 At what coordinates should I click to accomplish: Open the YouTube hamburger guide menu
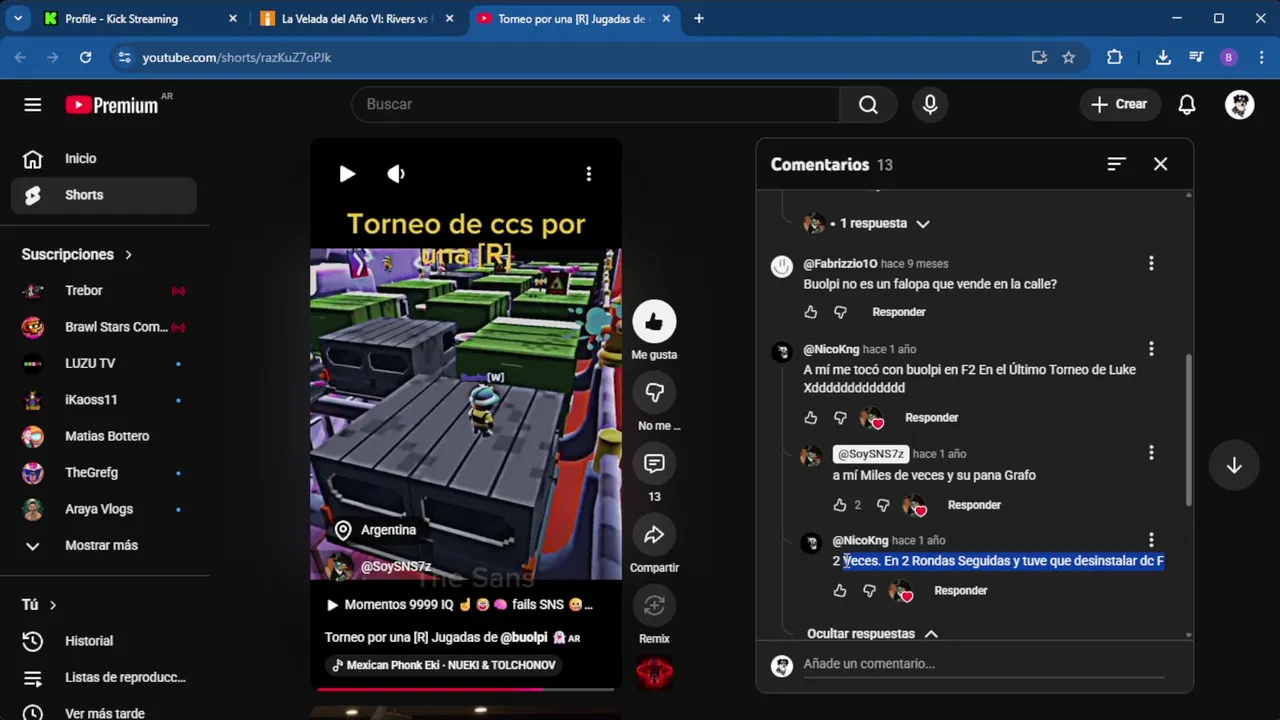(x=33, y=104)
